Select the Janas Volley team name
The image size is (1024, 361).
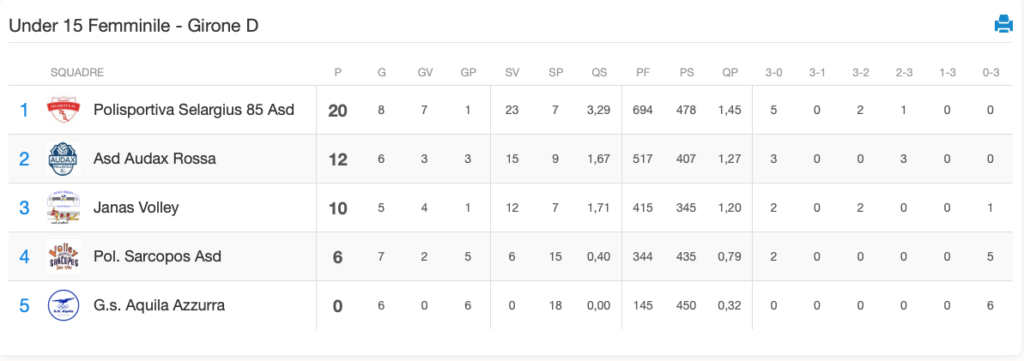click(x=136, y=208)
